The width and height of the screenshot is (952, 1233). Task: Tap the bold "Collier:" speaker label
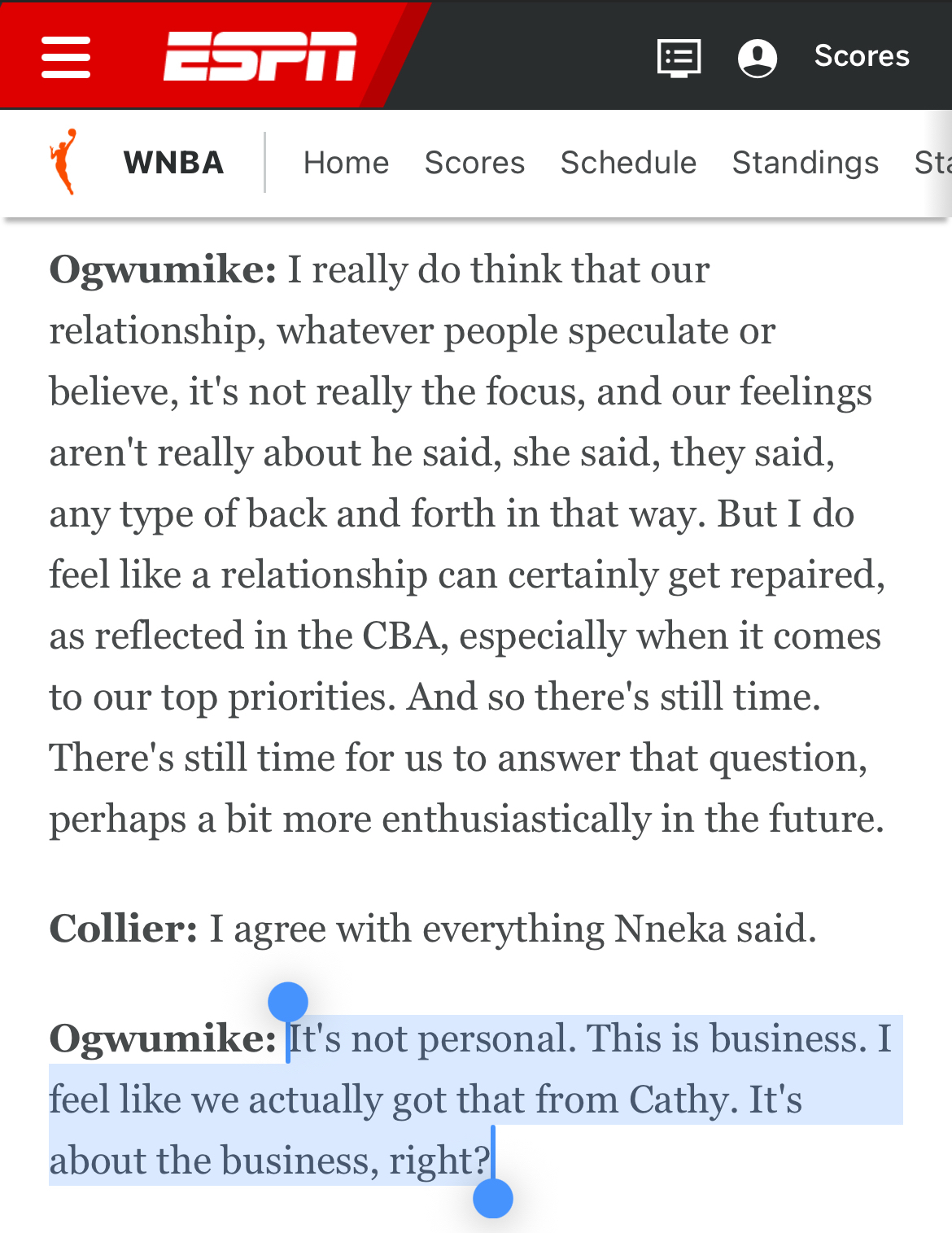(x=123, y=929)
